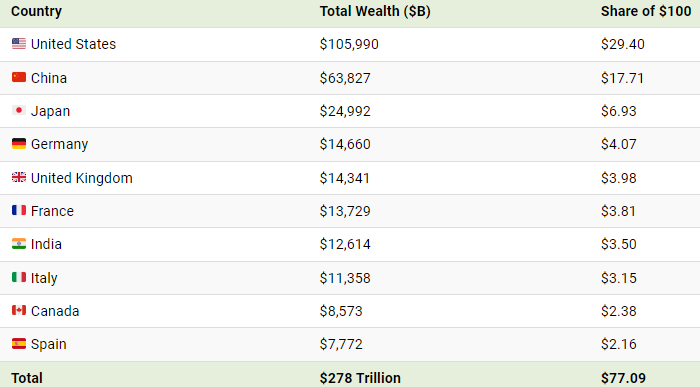Select India's $12,614 wealth value
The width and height of the screenshot is (700, 387).
pos(345,244)
